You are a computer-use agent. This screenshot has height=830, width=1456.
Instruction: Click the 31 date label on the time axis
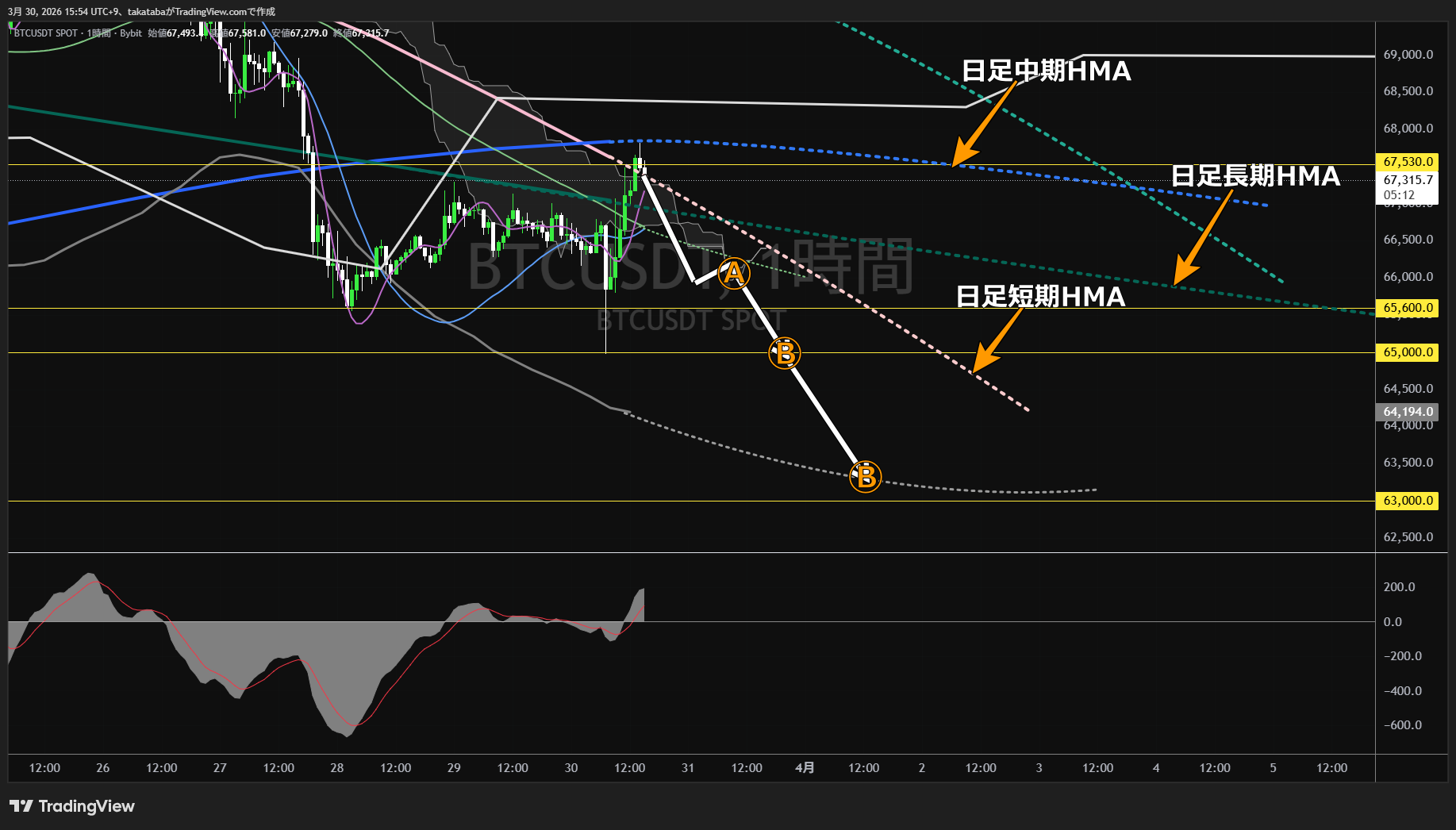pos(687,767)
